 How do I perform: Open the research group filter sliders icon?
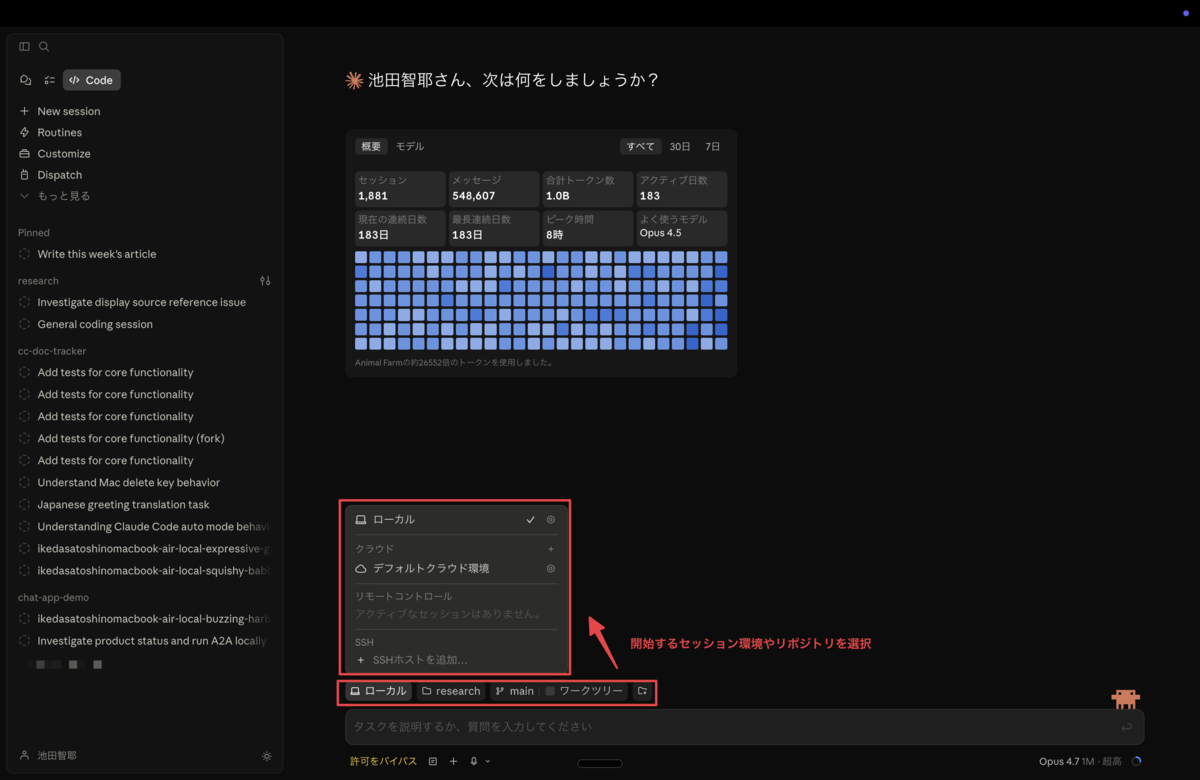[265, 281]
